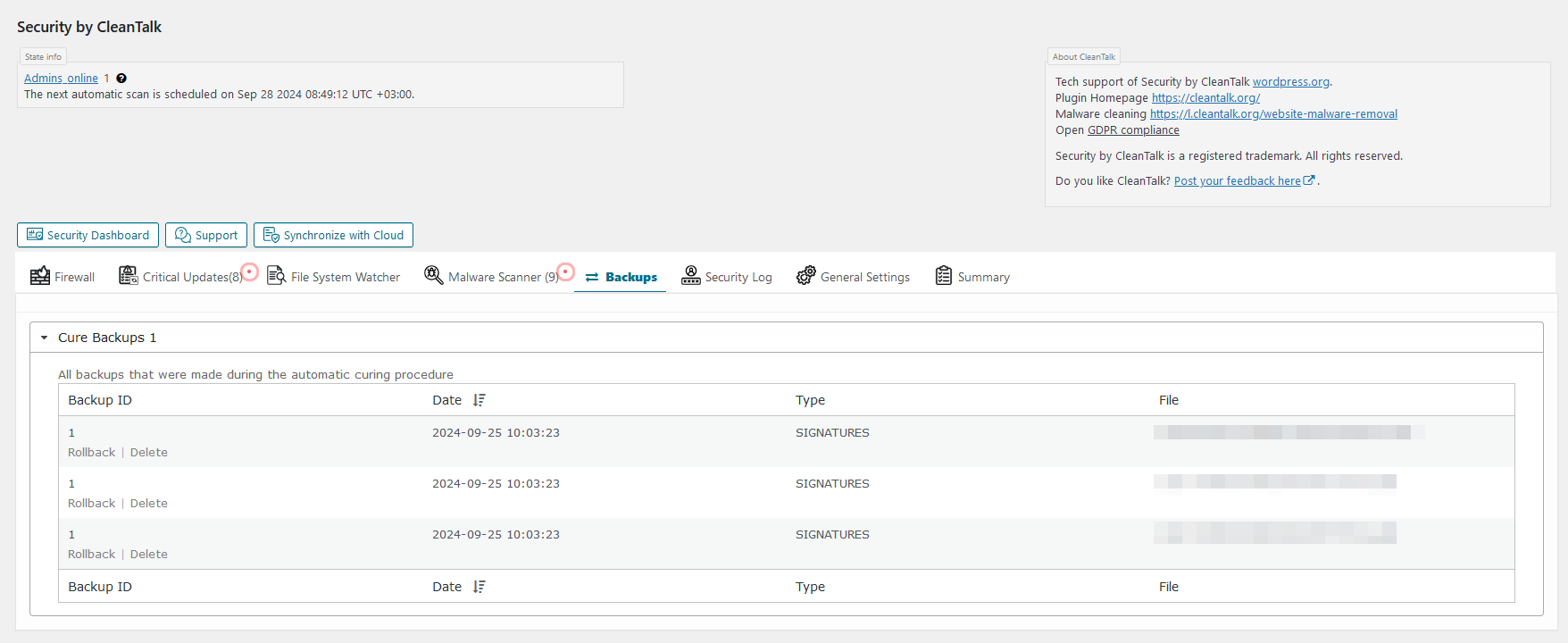The width and height of the screenshot is (1568, 643).
Task: Open the wordpress.org support link
Action: click(x=1291, y=81)
